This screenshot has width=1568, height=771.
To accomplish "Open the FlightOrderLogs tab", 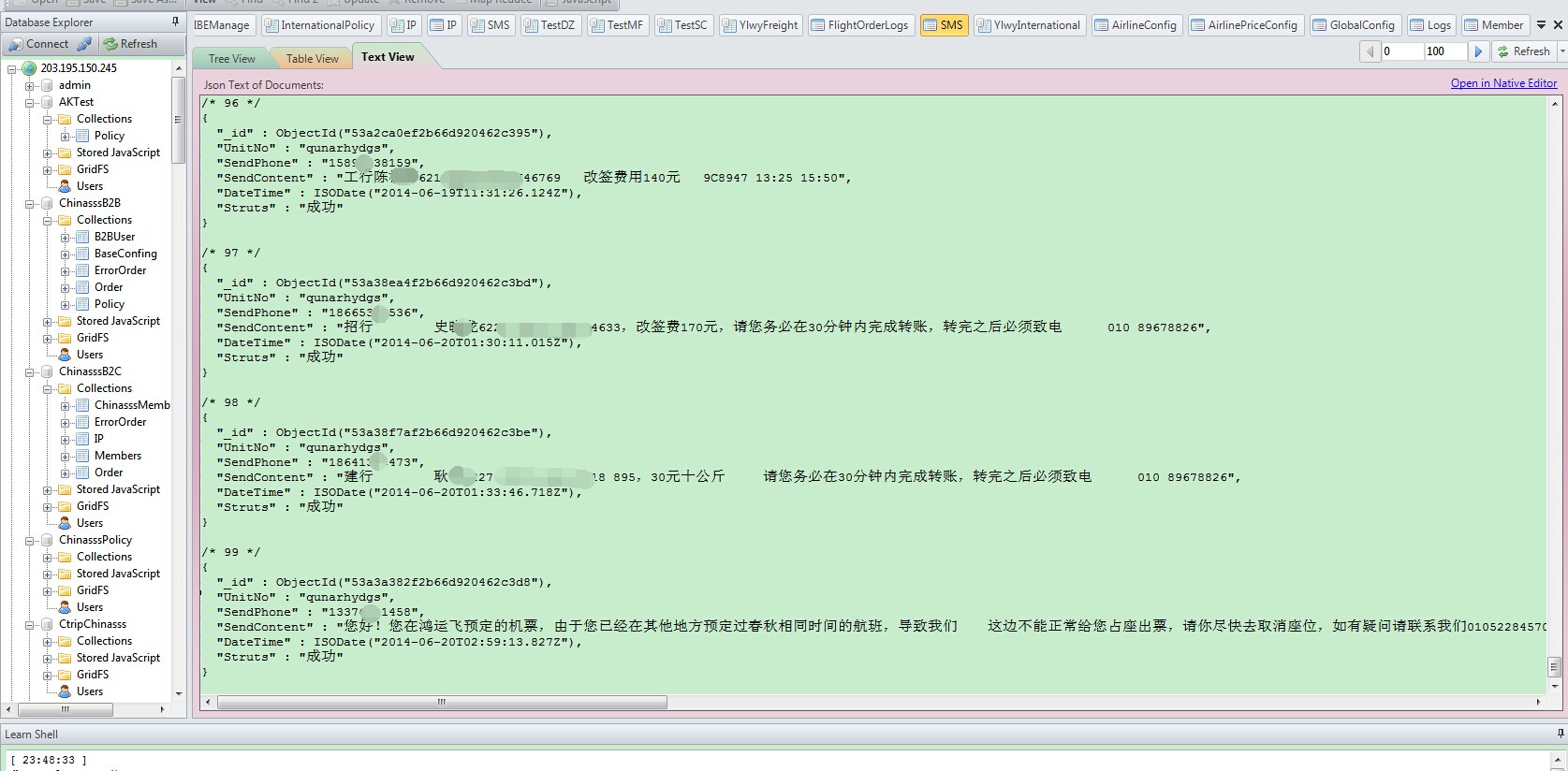I will click(860, 25).
